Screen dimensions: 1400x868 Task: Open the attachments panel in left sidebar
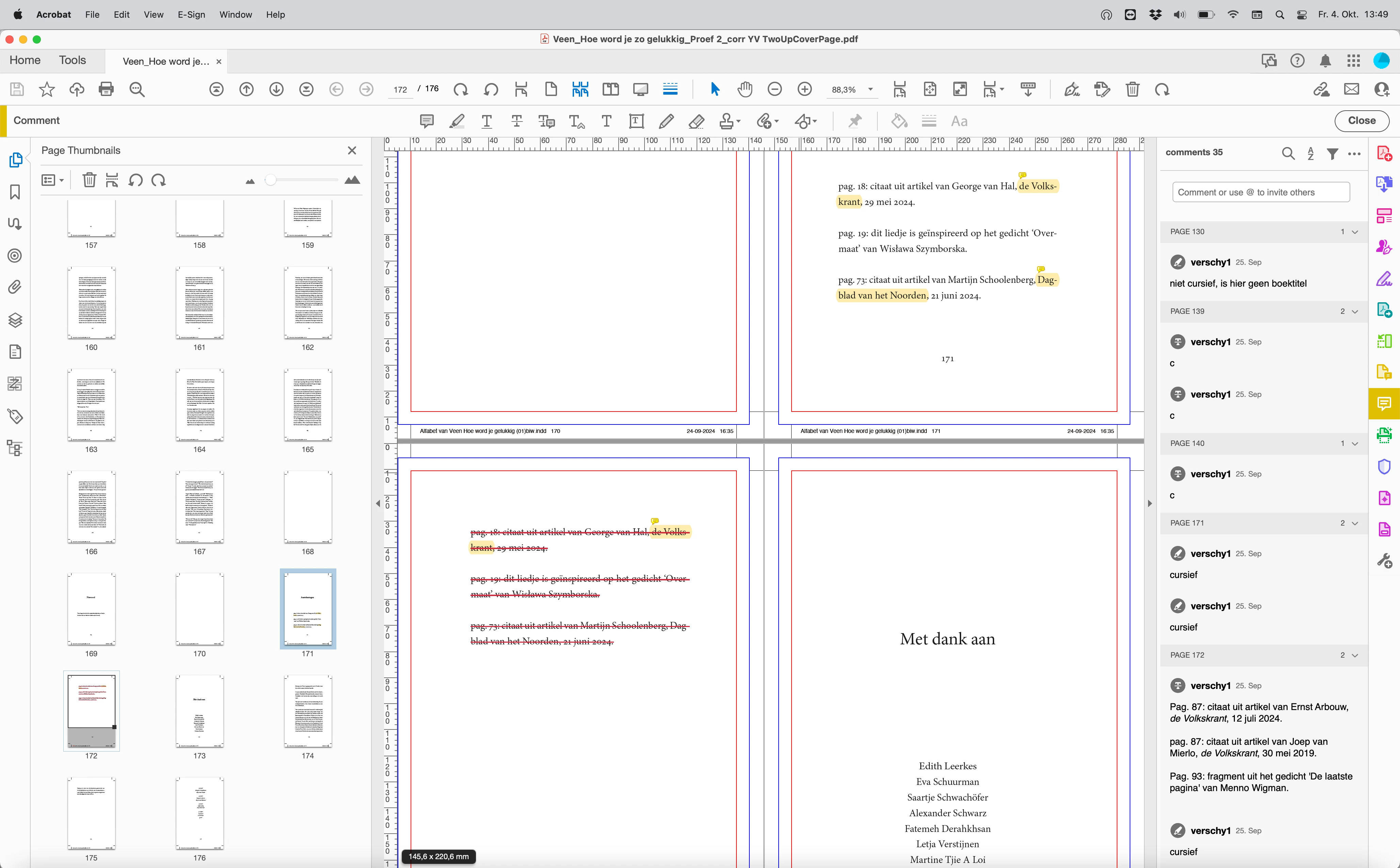(15, 287)
